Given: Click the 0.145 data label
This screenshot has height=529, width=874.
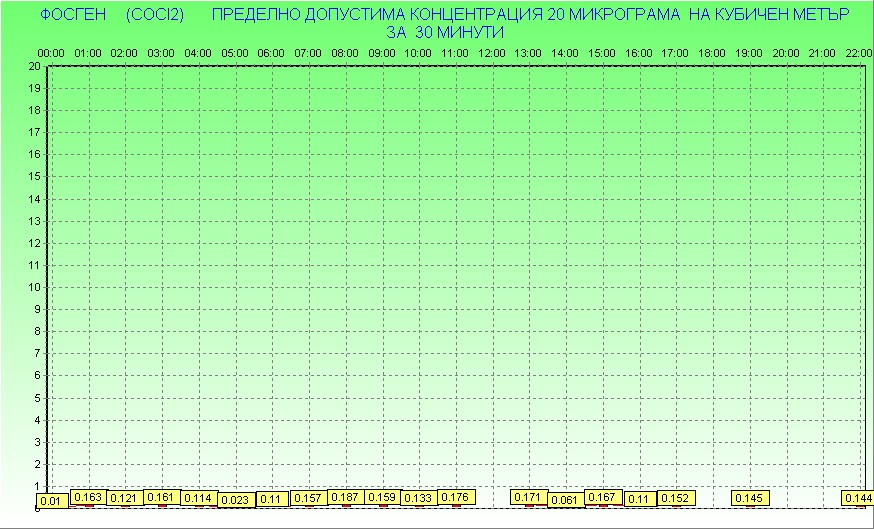Looking at the screenshot, I should tap(749, 498).
